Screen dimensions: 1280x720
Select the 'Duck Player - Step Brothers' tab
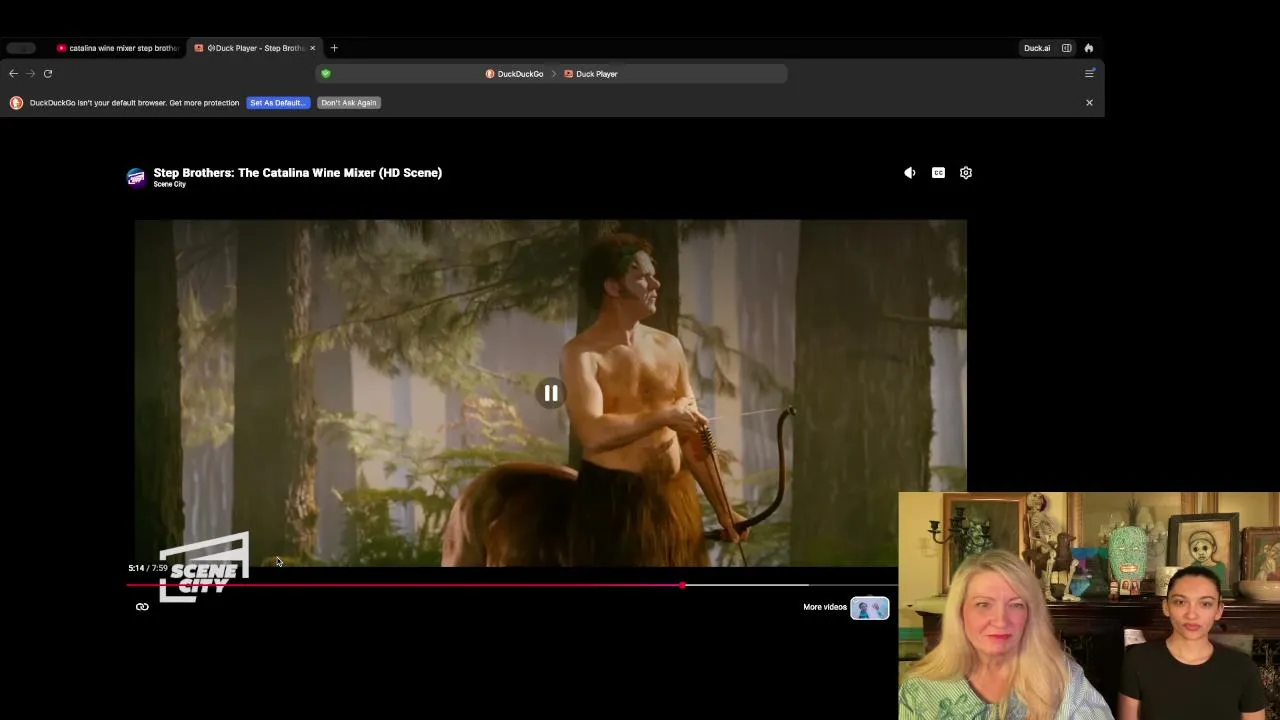[254, 48]
